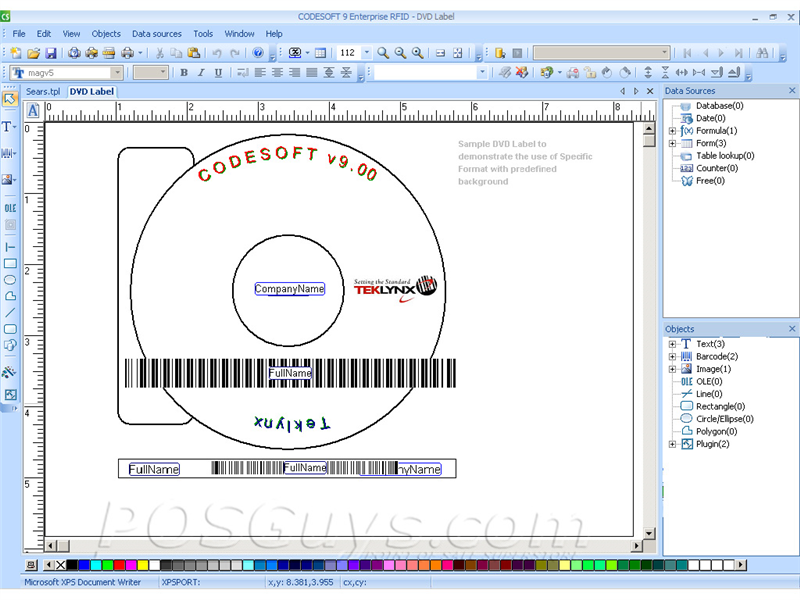Select the Line drawing tool

(x=10, y=313)
